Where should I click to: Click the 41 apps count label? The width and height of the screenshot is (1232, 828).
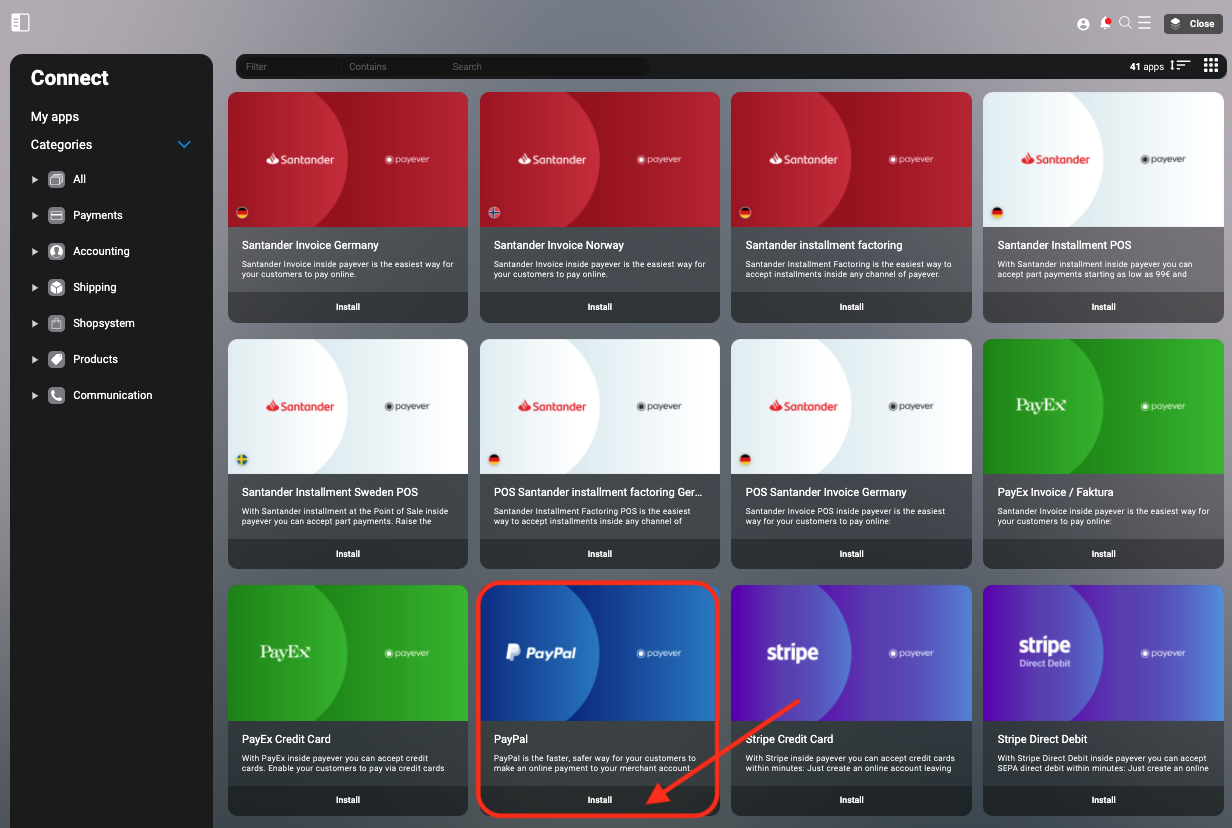(1147, 67)
